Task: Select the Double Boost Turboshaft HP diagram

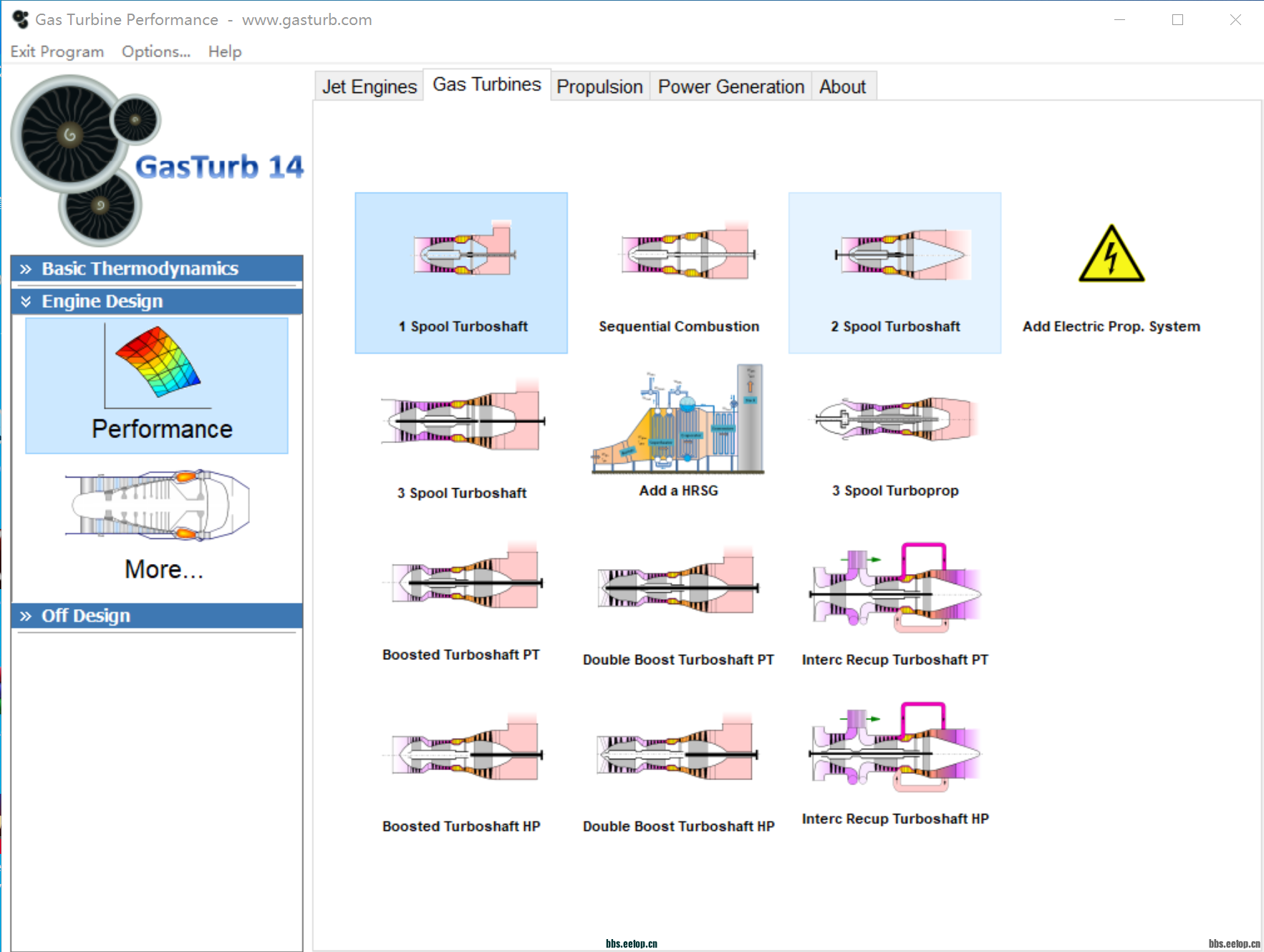Action: pyautogui.click(x=678, y=747)
